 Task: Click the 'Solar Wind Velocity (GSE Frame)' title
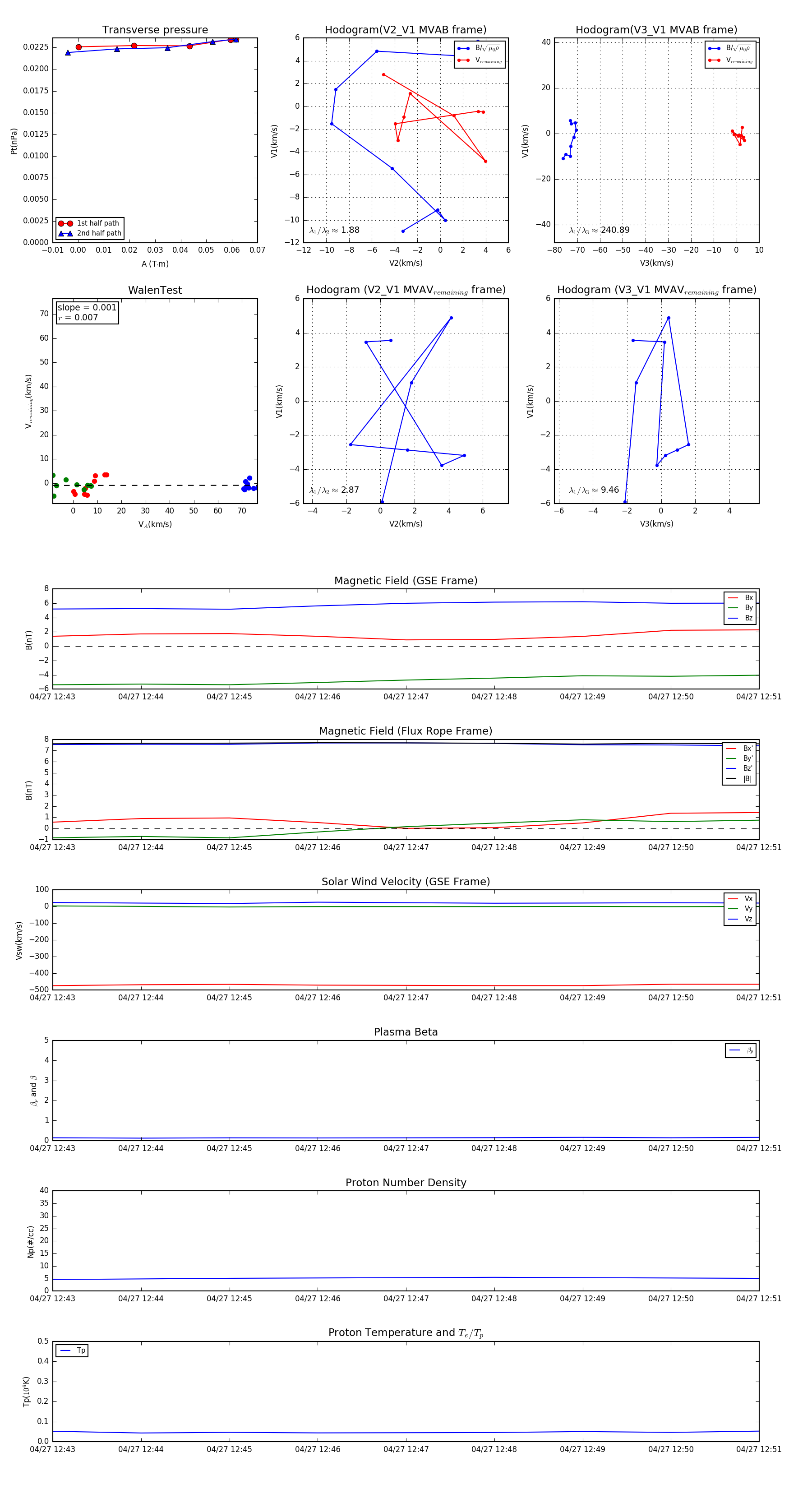pos(406,882)
